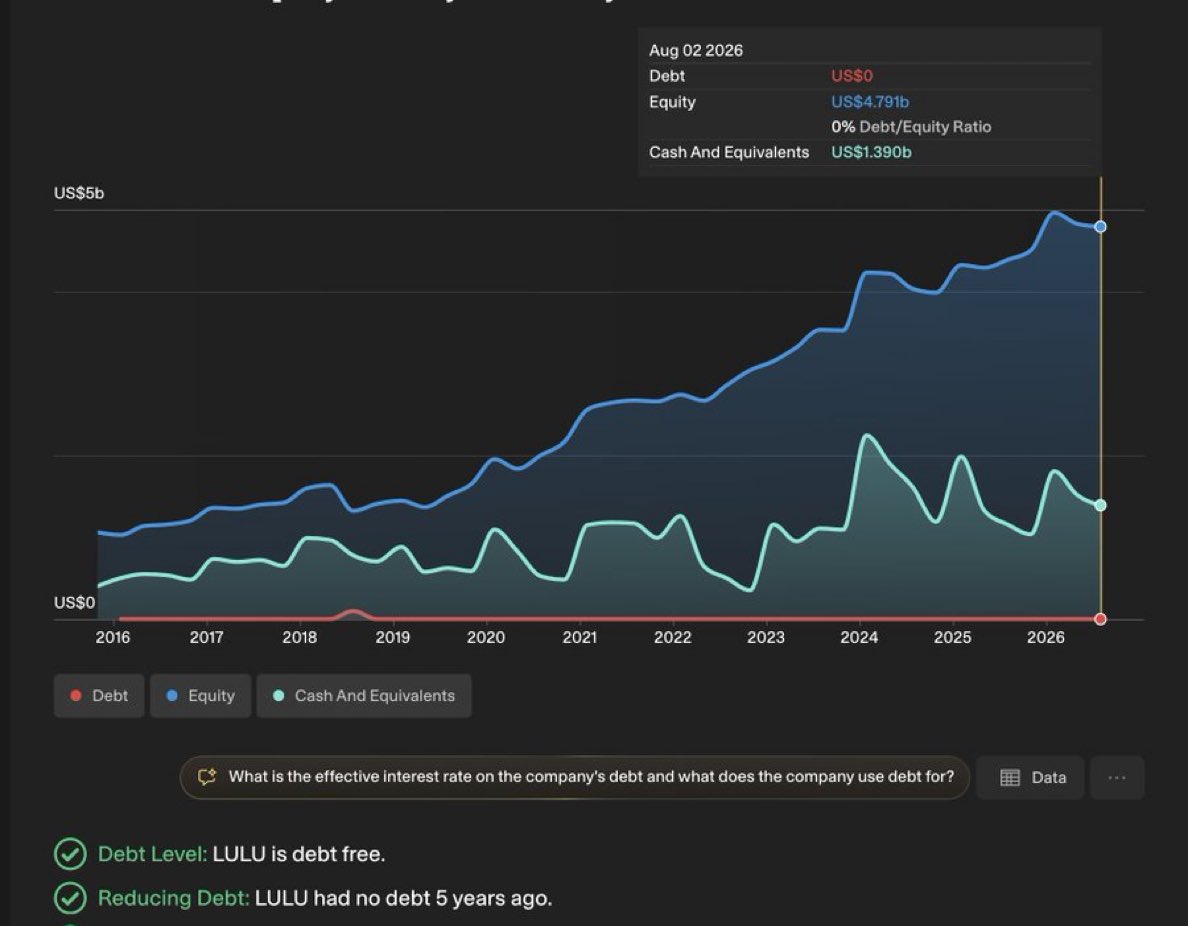Click the 'LULU is debt free.' statement

[x=299, y=854]
